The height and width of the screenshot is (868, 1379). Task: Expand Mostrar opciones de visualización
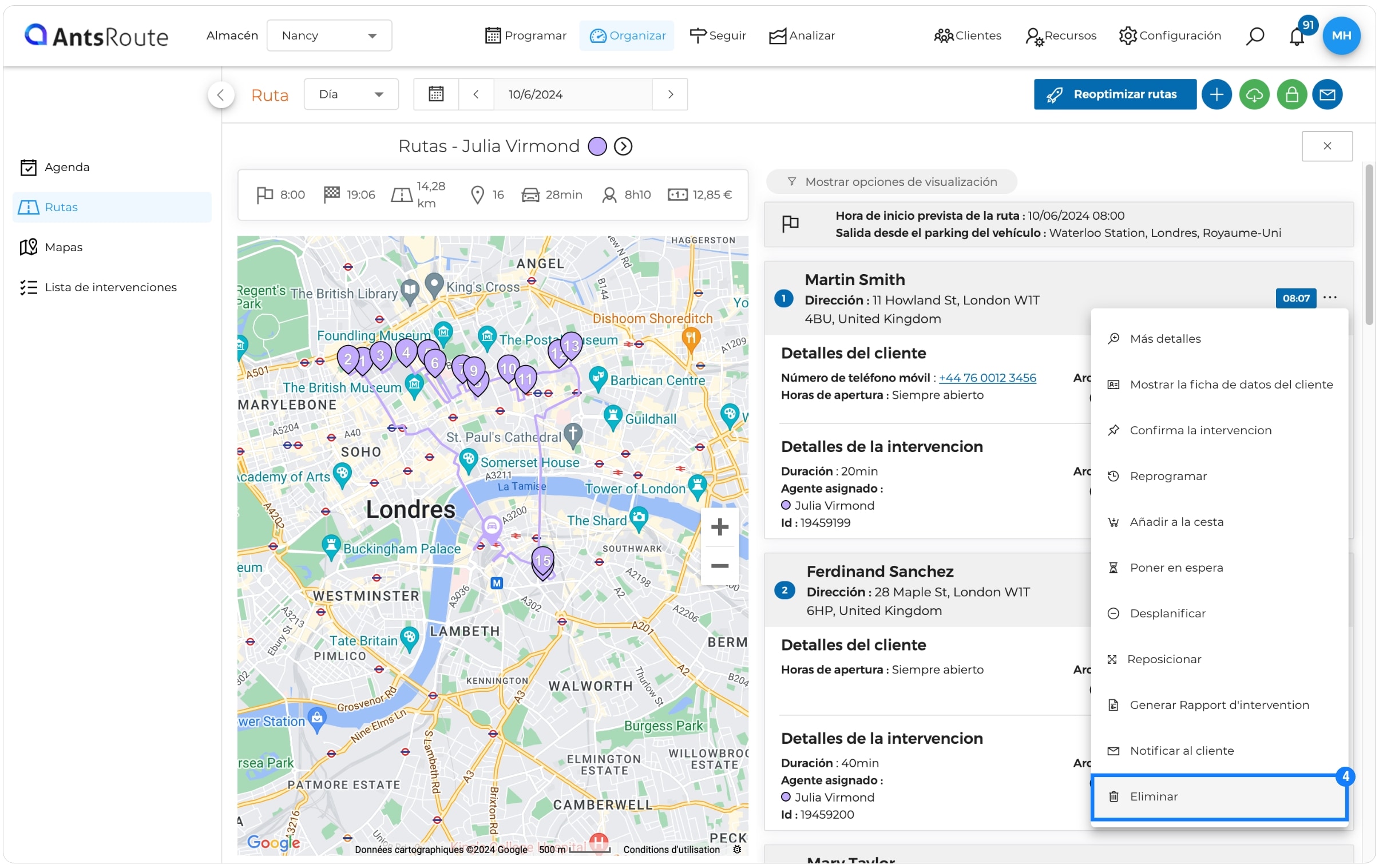[891, 181]
